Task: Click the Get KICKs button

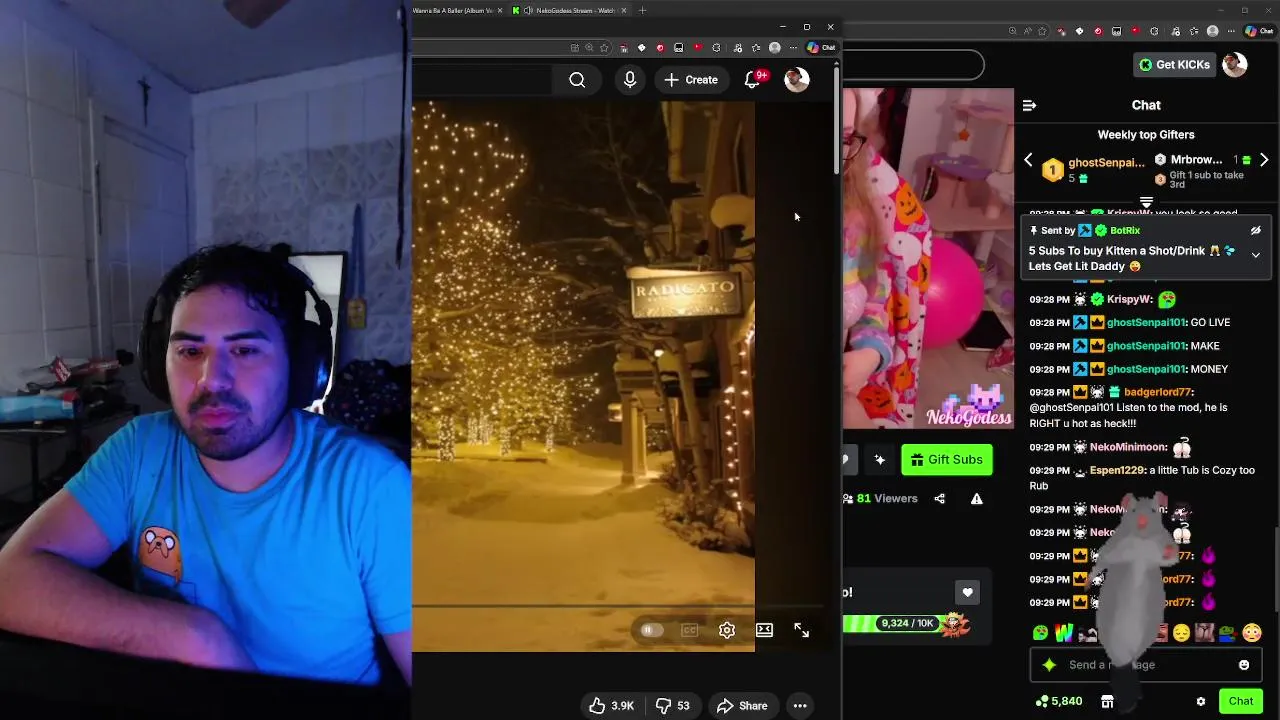Action: [x=1175, y=64]
